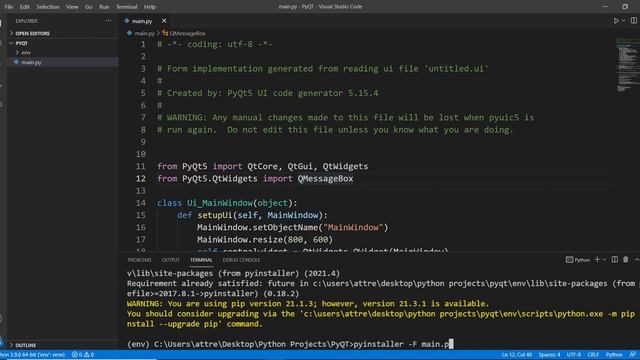Viewport: 640px width, 360px height.
Task: Open the Run menu
Action: [104, 7]
